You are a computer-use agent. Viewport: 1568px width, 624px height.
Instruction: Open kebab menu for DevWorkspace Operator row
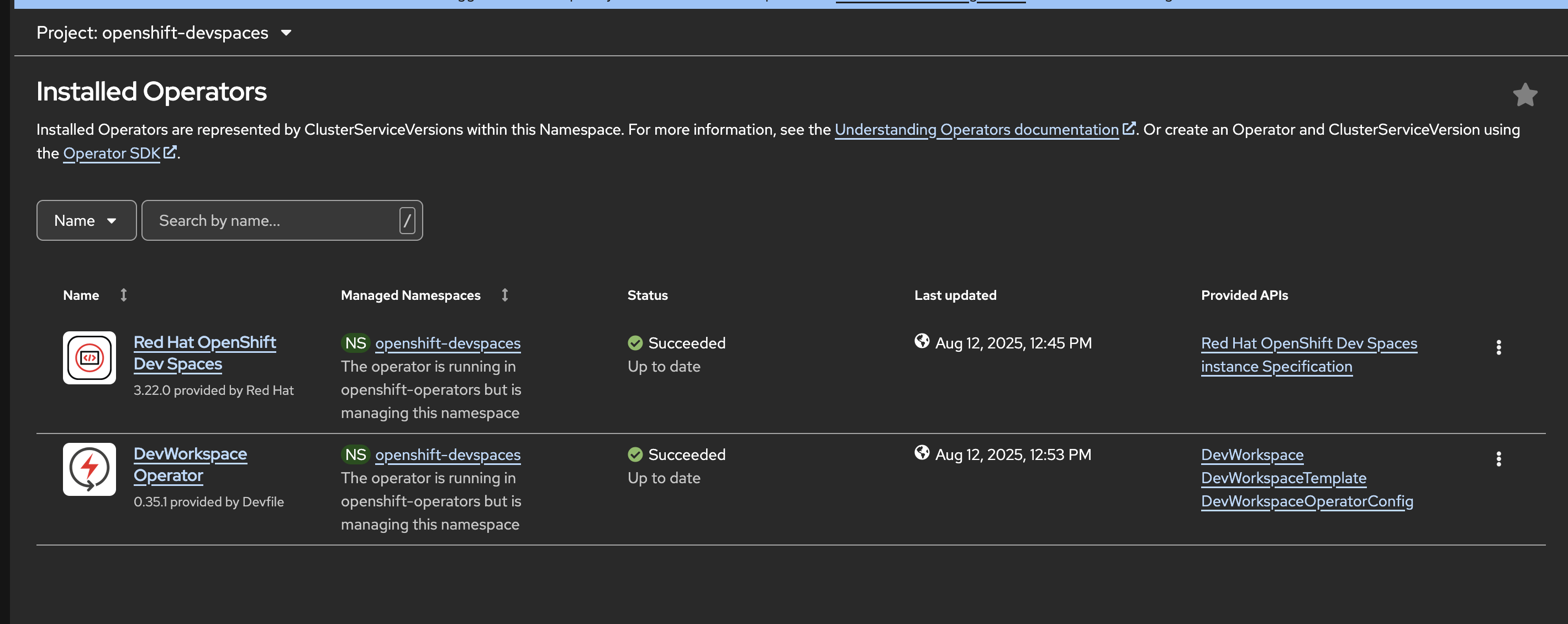point(1498,458)
